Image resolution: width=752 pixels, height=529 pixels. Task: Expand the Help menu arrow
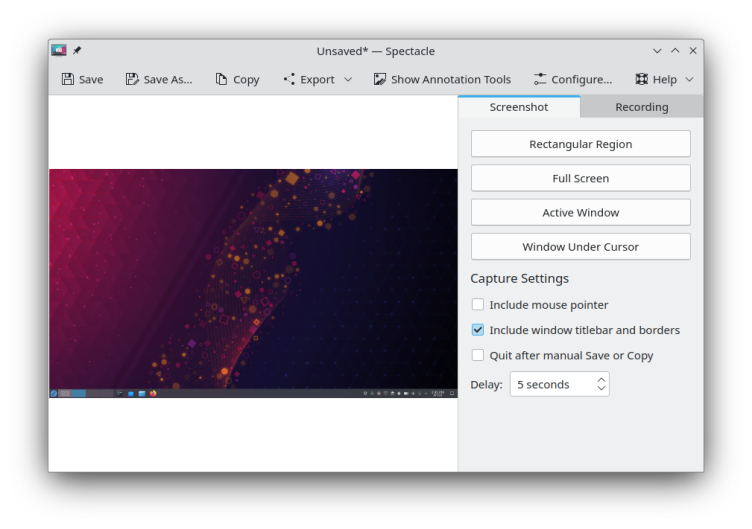coord(689,79)
